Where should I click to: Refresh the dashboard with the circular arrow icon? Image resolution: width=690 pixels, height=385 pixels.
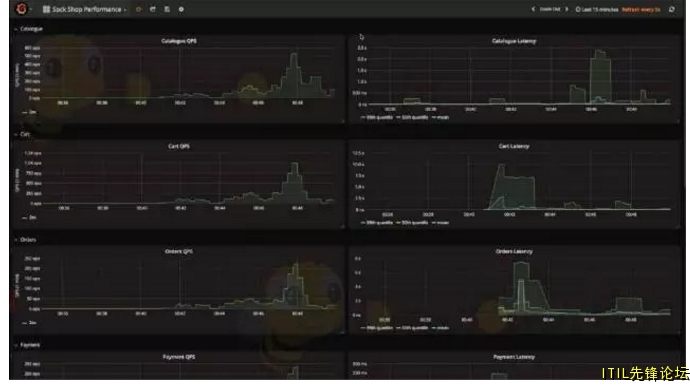click(672, 9)
